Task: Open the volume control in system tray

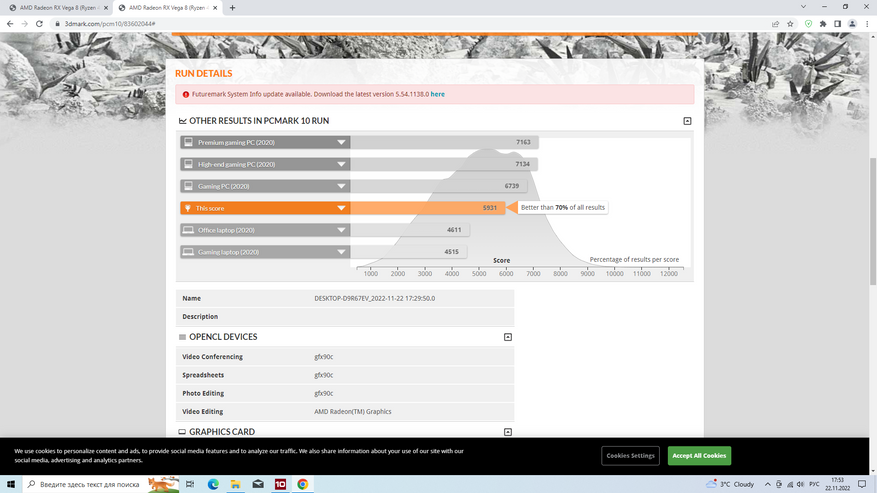Action: 800,485
